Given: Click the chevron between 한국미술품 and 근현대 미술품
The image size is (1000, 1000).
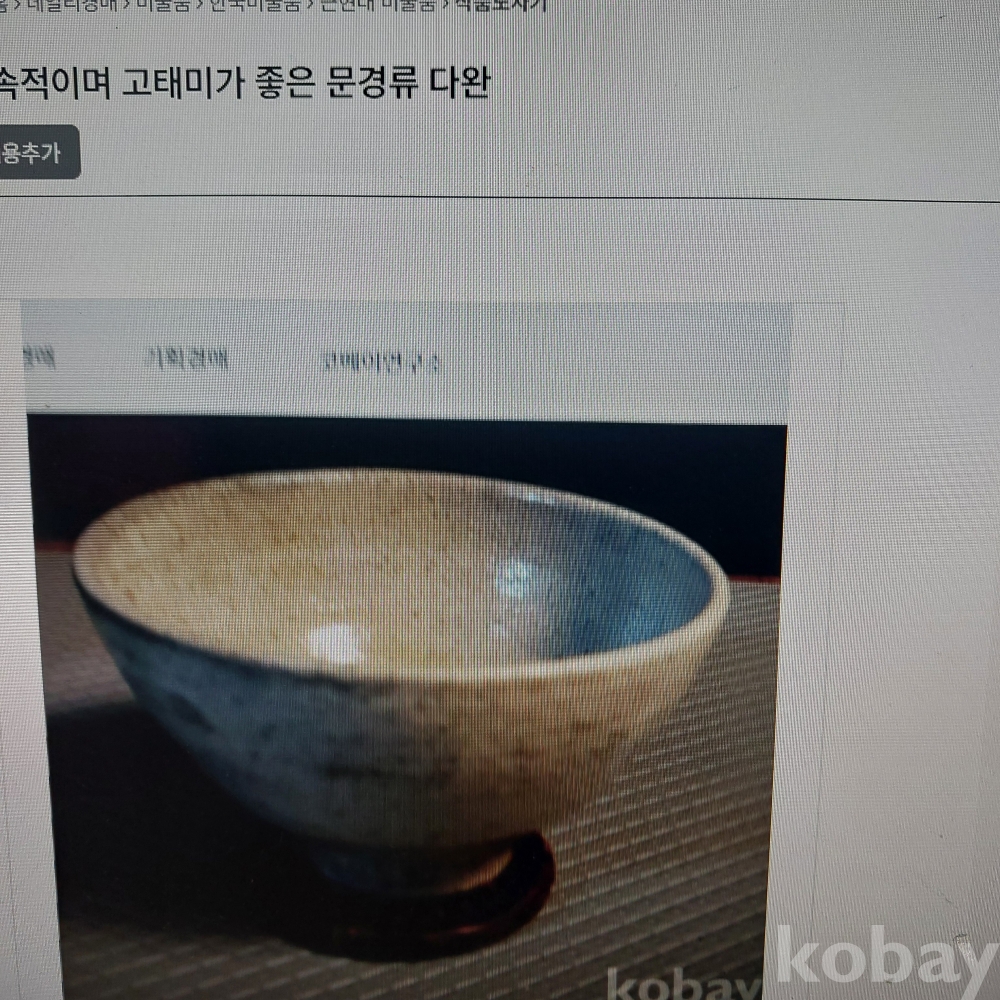Looking at the screenshot, I should (x=311, y=5).
